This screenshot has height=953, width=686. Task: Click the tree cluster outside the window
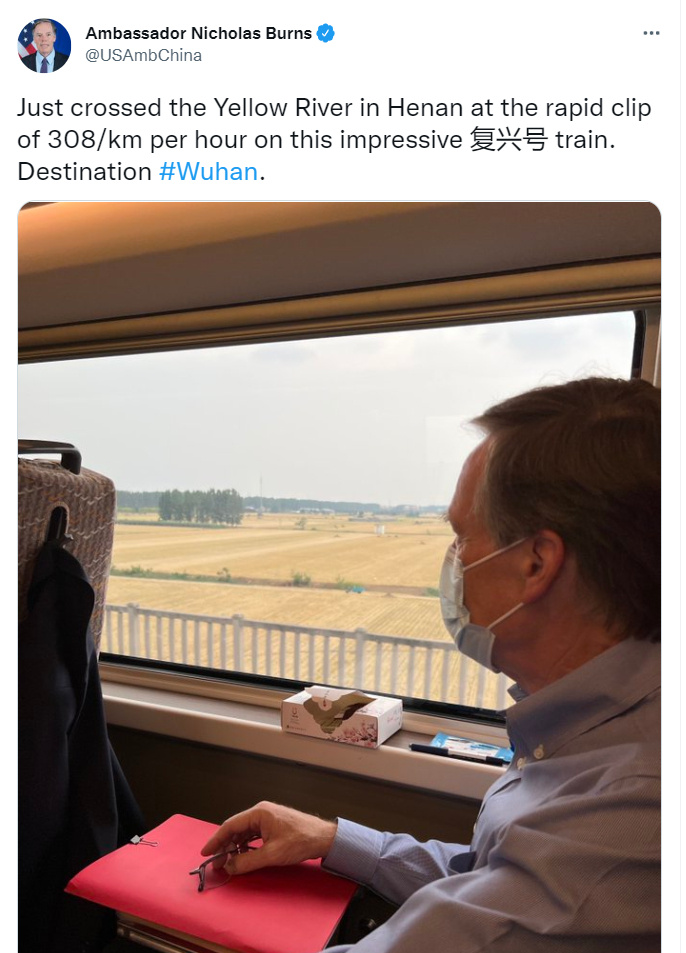click(201, 506)
